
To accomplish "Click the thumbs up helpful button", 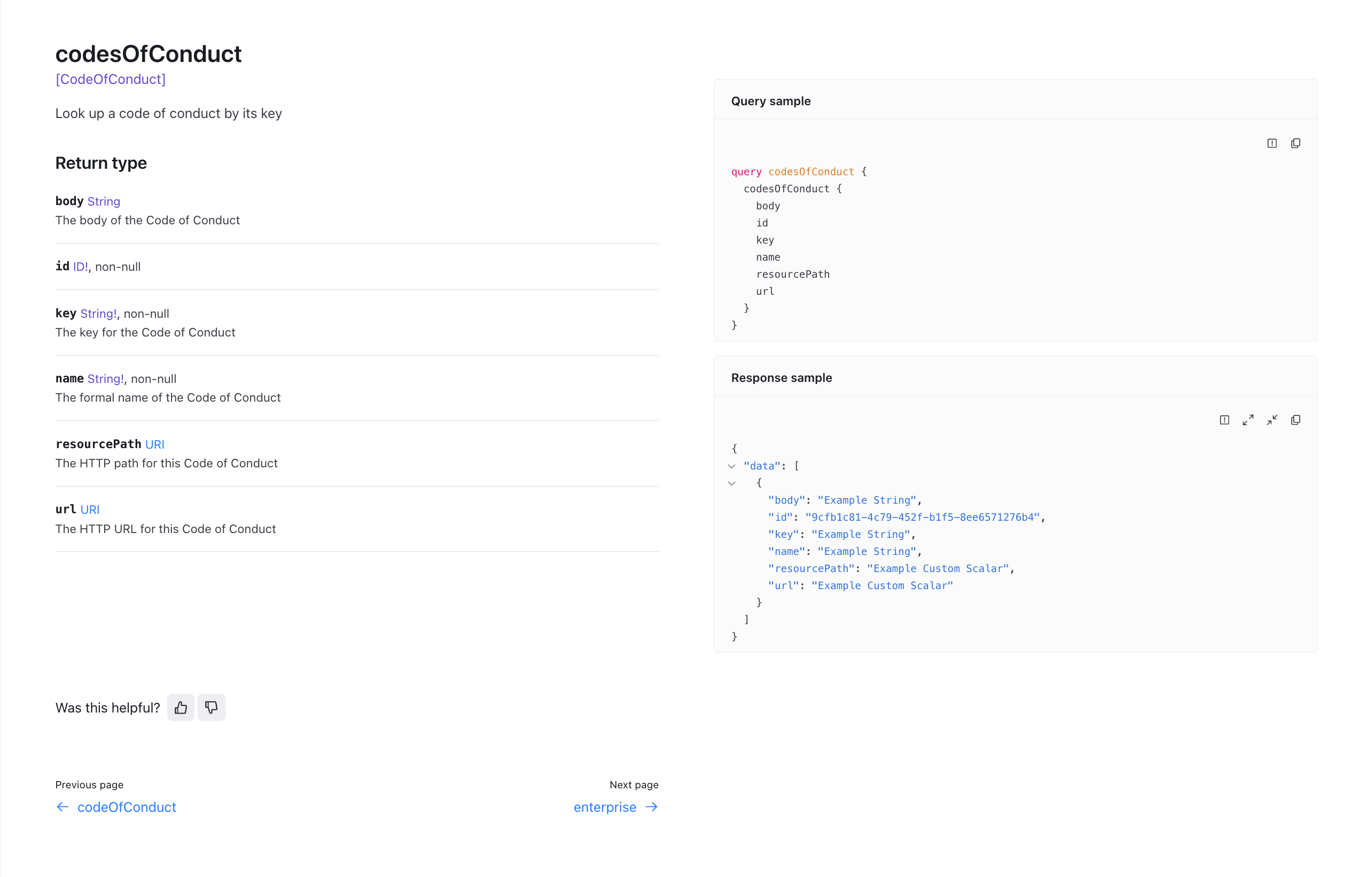I will [x=181, y=707].
